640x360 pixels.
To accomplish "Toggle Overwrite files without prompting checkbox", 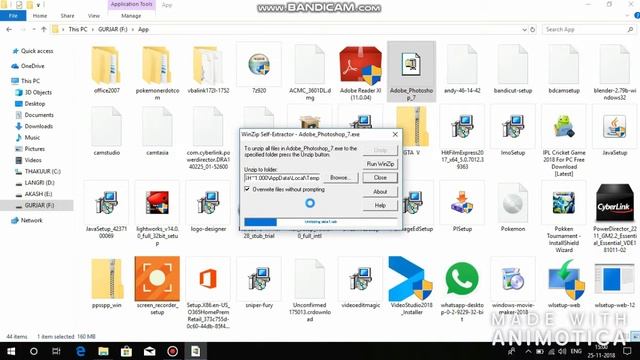I will pos(247,189).
